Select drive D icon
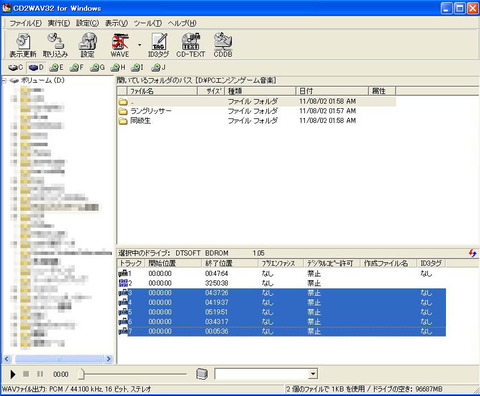480x396 pixels. coord(36,68)
